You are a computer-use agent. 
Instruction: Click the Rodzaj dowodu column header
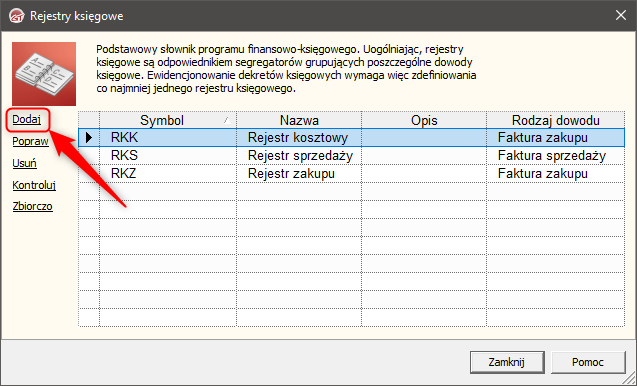coord(555,120)
